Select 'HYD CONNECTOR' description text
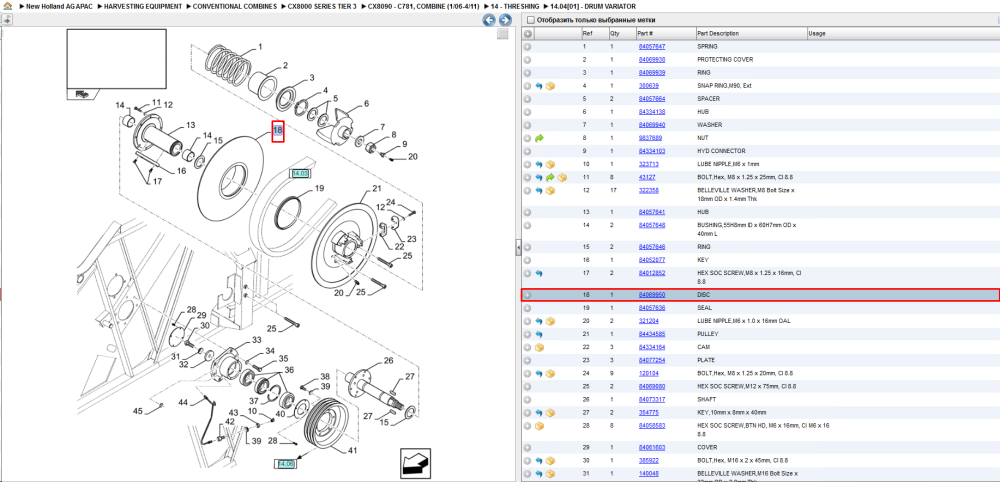1000x482 pixels. coord(721,151)
